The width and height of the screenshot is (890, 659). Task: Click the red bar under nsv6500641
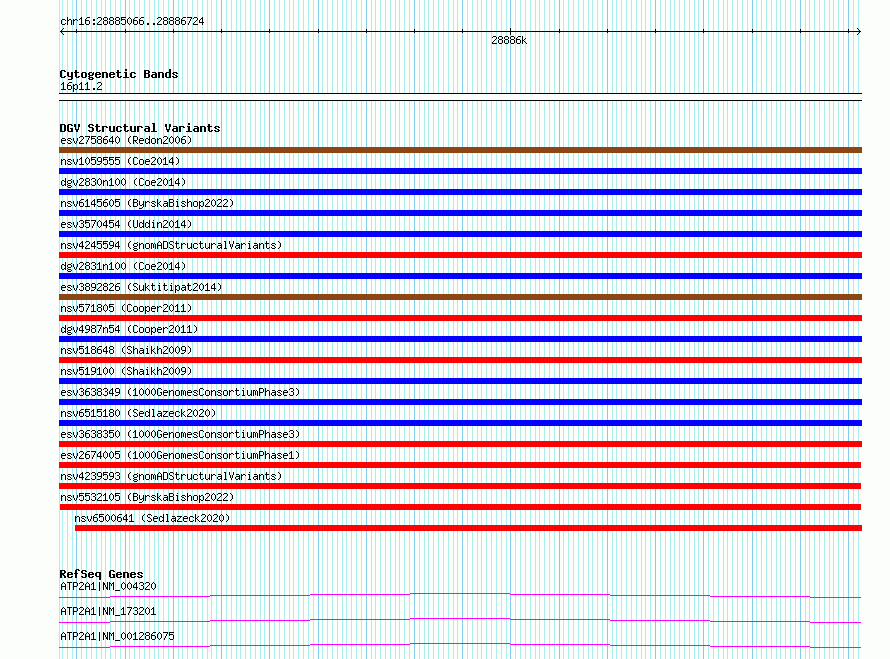468,528
